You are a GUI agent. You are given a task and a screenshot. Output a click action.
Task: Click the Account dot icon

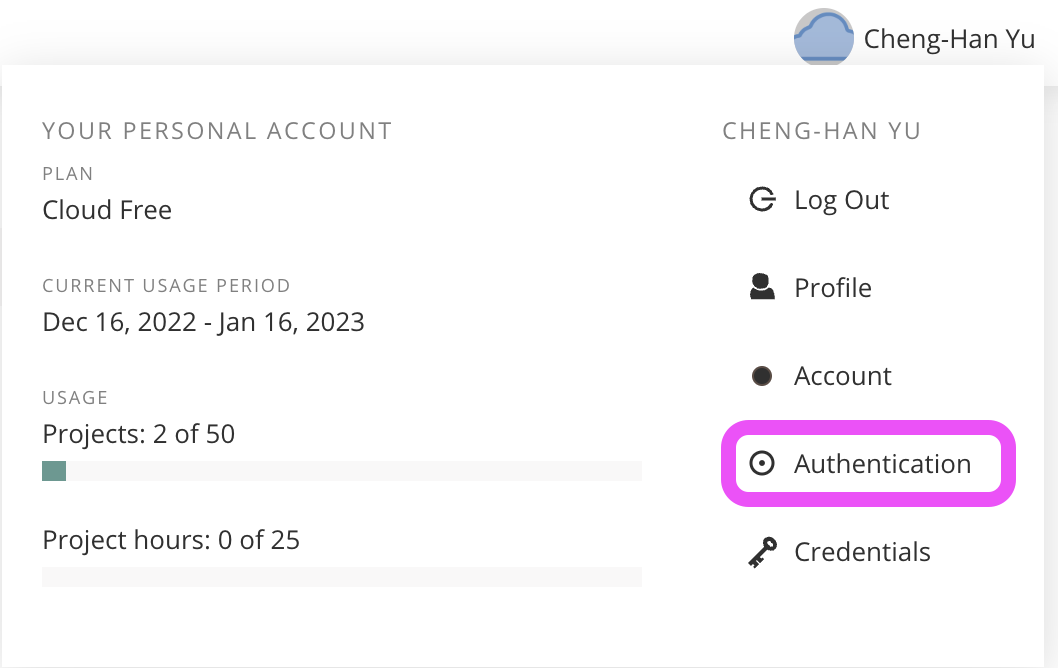point(762,376)
